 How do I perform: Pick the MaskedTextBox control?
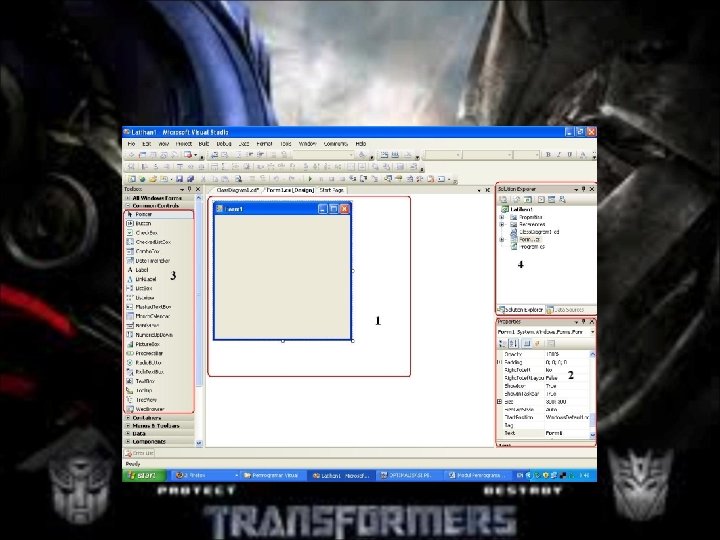tap(159, 307)
